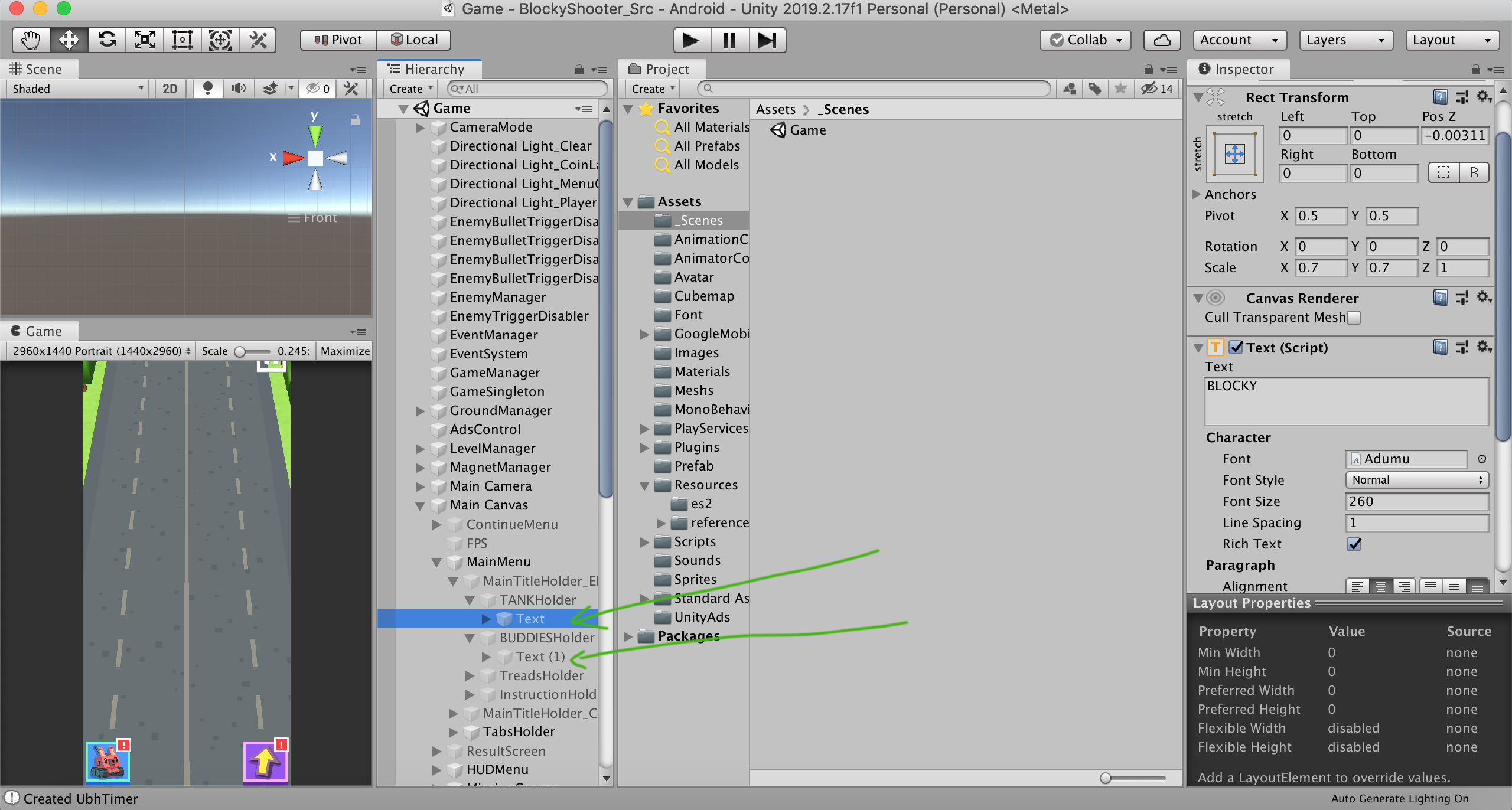Open Cloud services button
The height and width of the screenshot is (810, 1512).
coord(1162,40)
